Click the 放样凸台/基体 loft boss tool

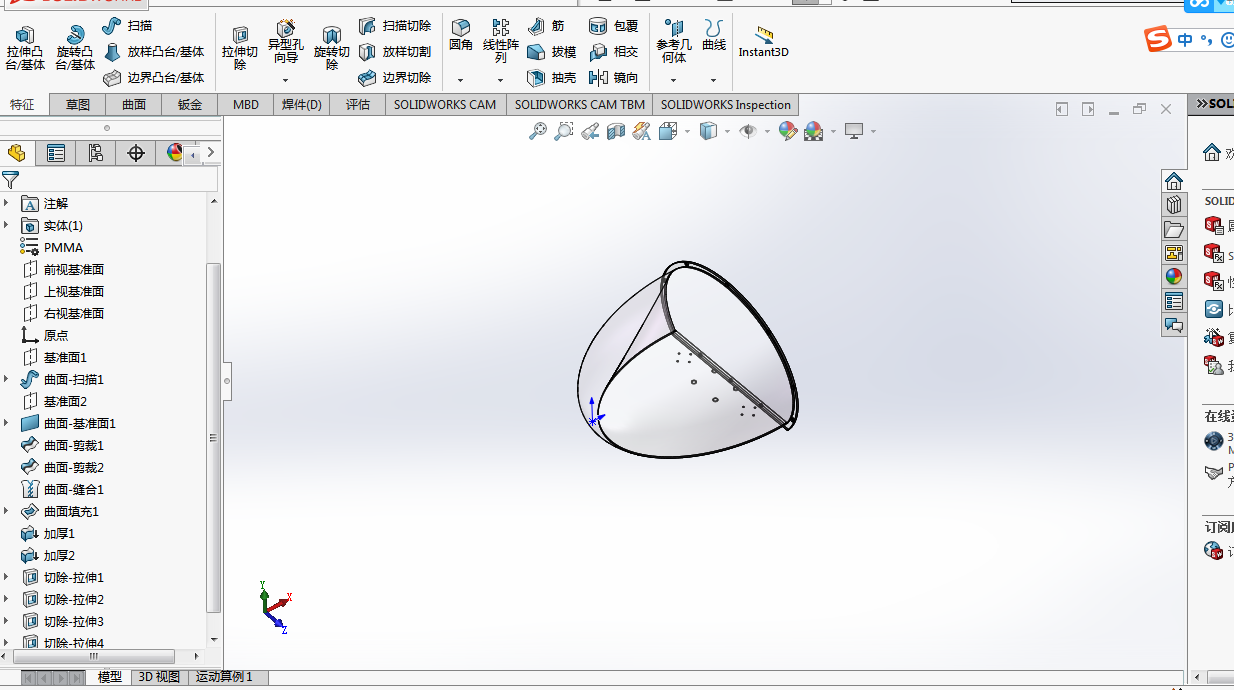point(154,52)
